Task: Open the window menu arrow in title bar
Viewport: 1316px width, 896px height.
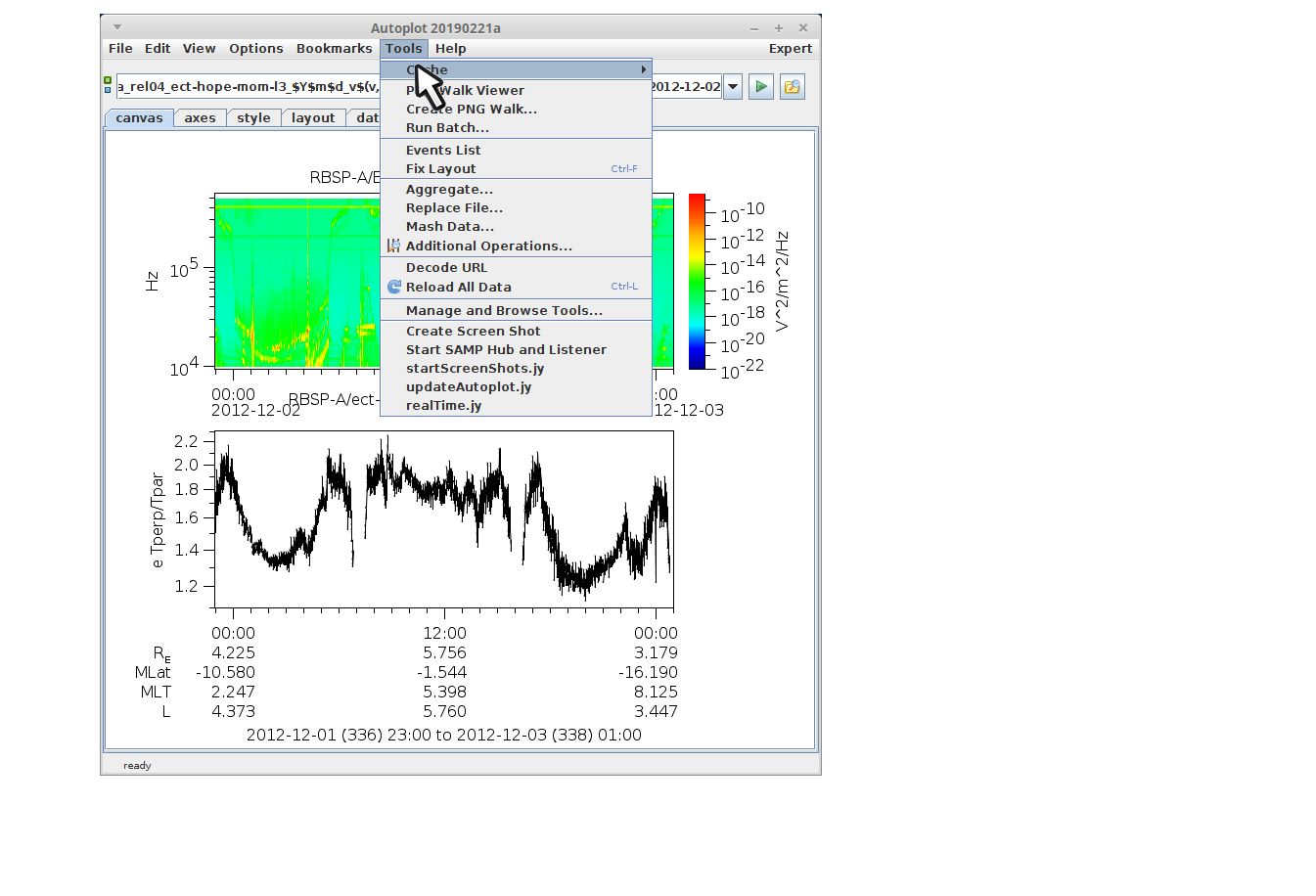Action: click(x=117, y=27)
